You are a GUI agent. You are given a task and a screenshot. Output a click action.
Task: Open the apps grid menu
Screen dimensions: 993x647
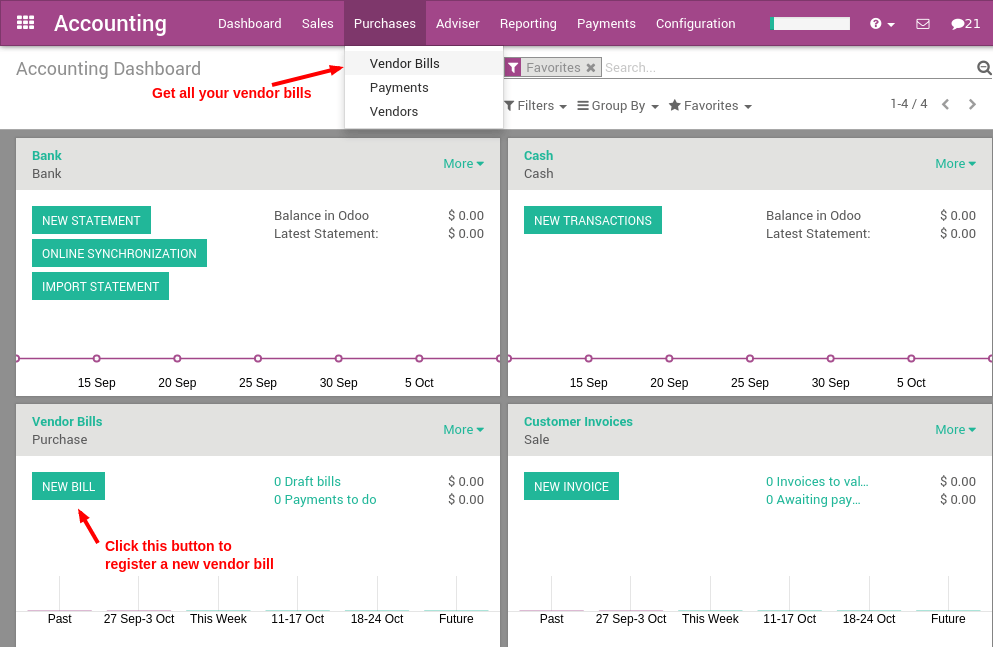pyautogui.click(x=25, y=23)
